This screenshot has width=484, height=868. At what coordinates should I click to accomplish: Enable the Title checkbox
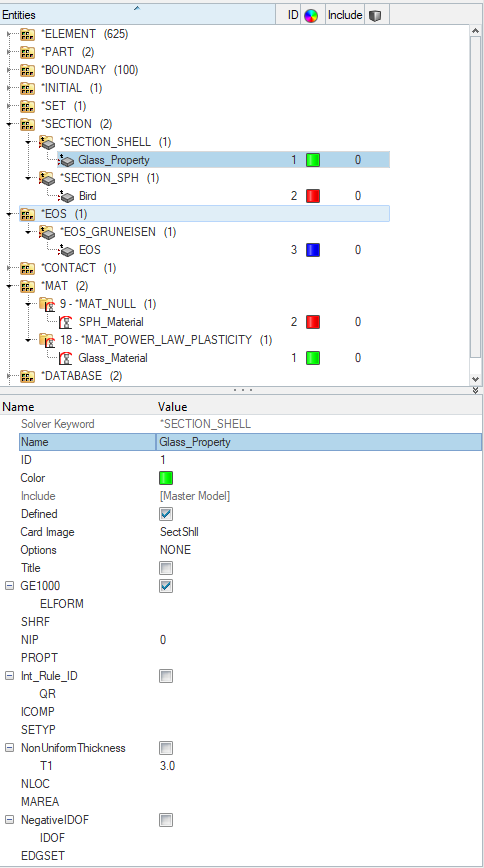[x=166, y=568]
